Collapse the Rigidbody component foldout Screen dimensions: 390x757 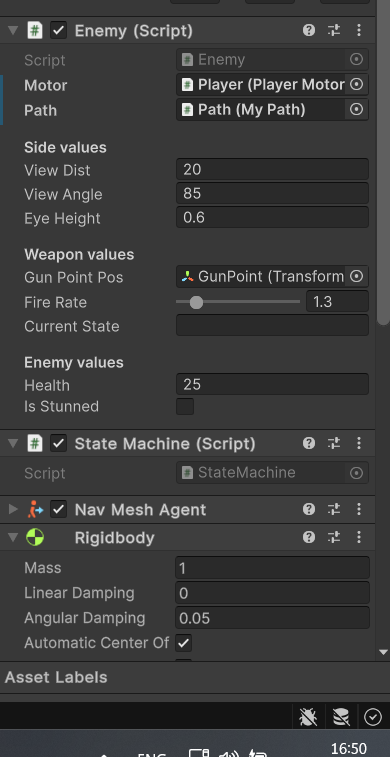13,537
